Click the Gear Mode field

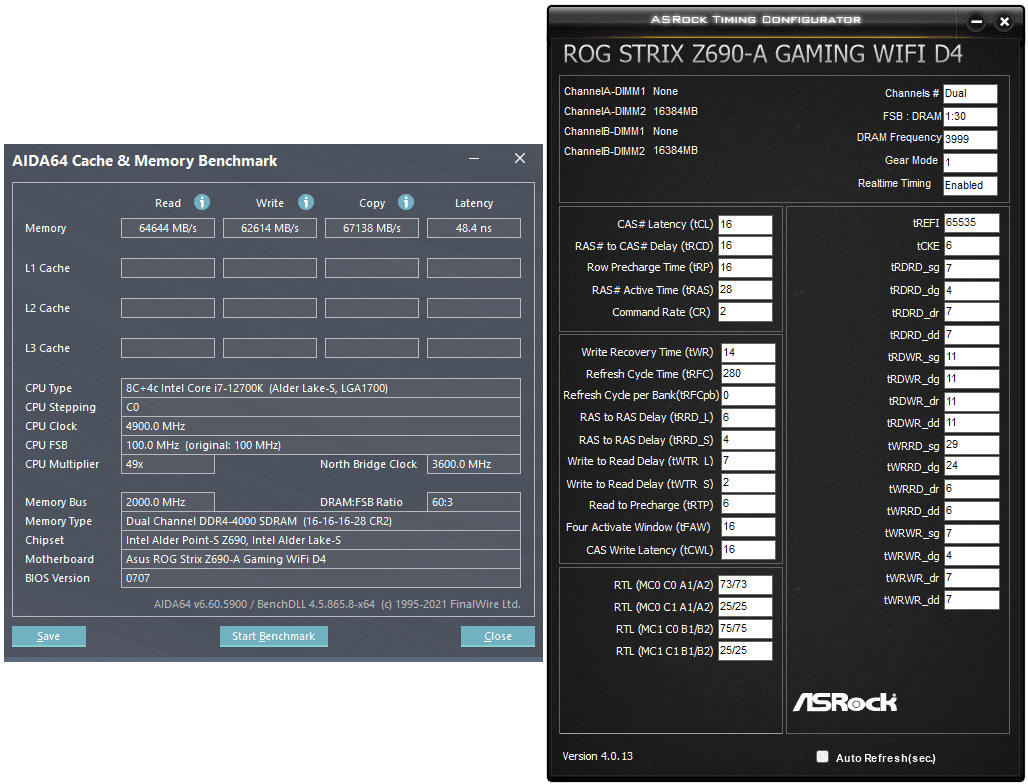[970, 162]
